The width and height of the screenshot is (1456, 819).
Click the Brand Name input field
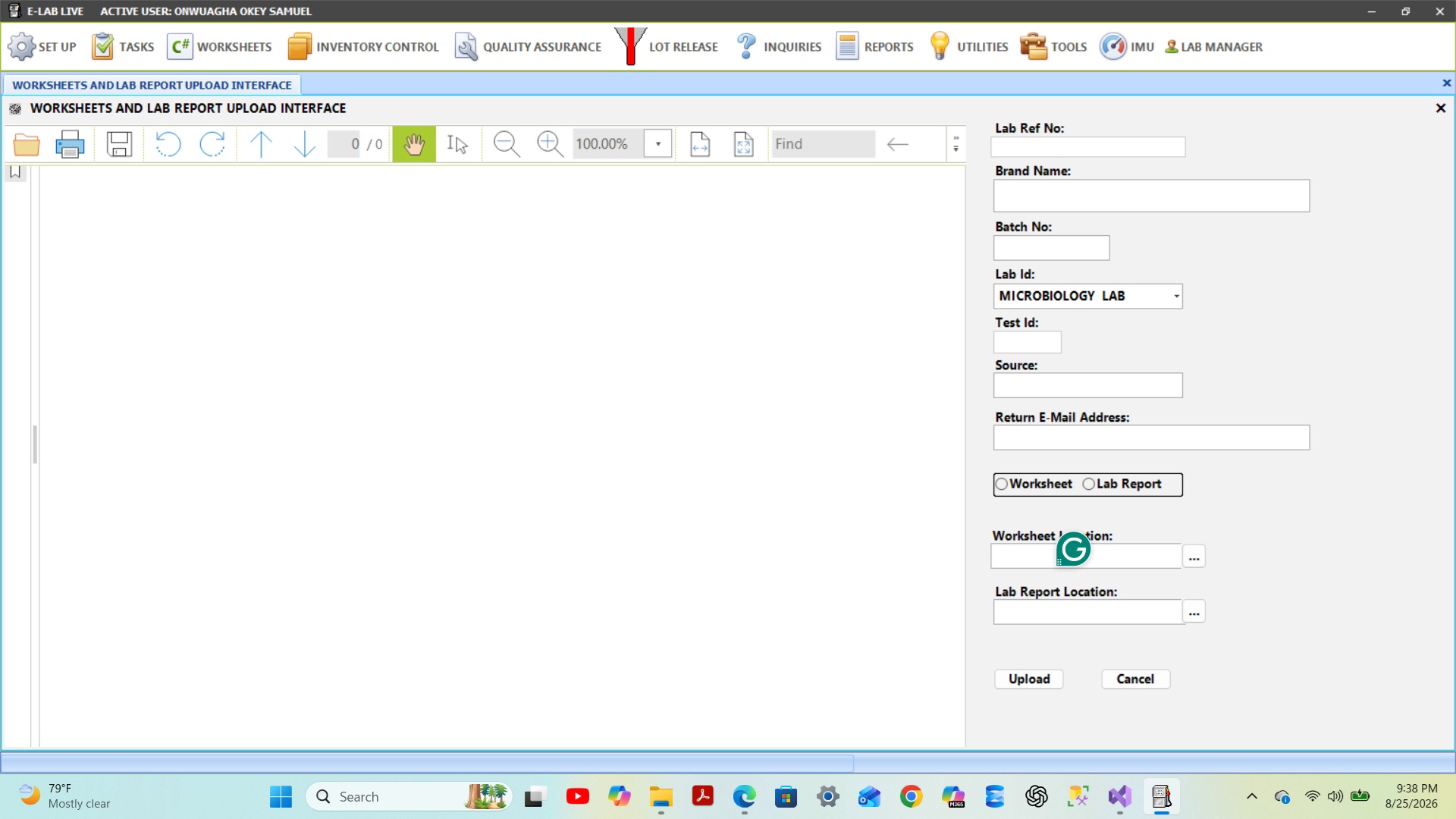coord(1151,196)
